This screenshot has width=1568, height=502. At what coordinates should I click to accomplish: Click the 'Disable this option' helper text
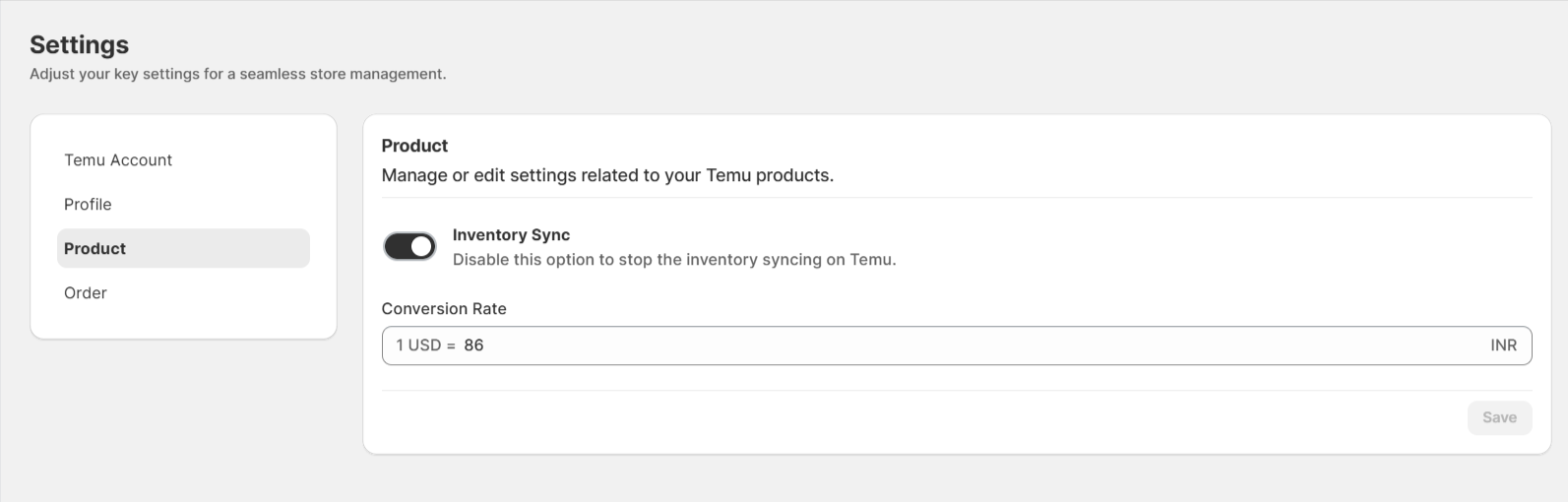pos(674,260)
